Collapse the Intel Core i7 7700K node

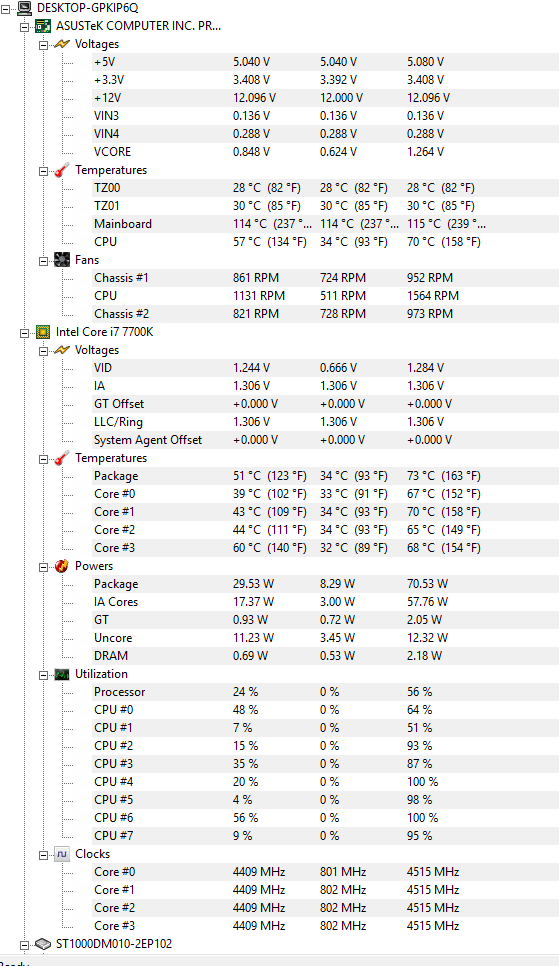pos(25,333)
